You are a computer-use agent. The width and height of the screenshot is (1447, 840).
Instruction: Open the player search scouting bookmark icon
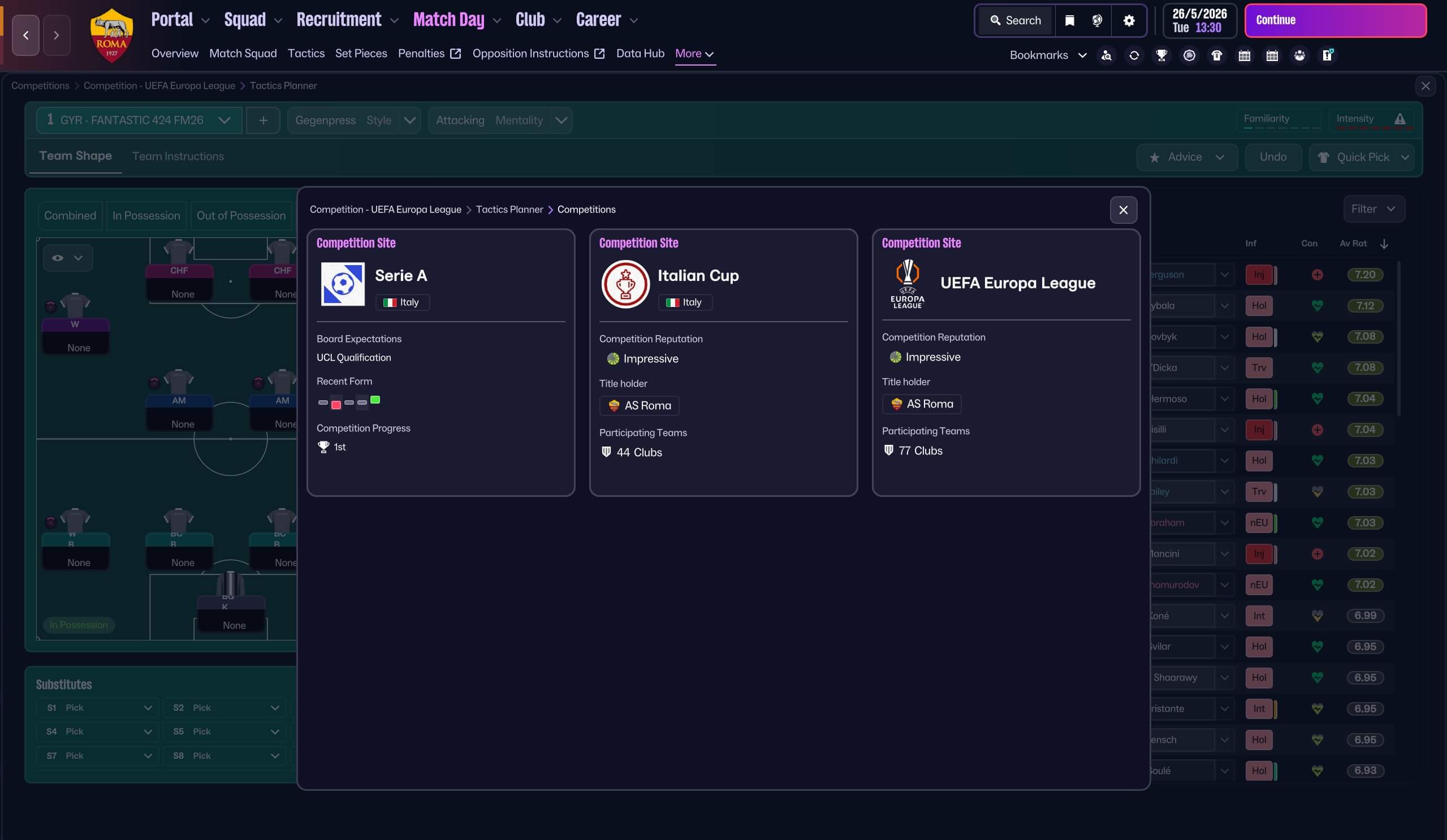[x=1107, y=55]
